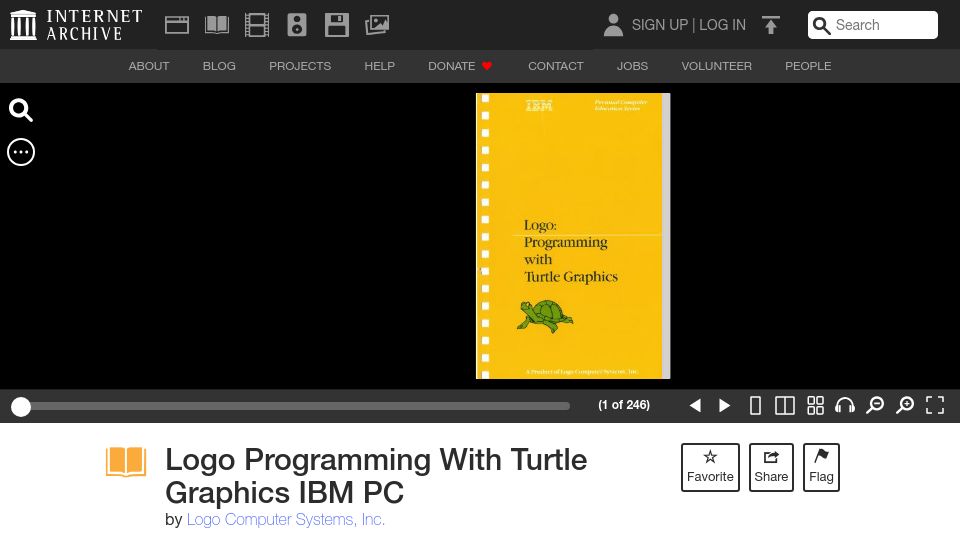Click the user avatar icon

(x=613, y=25)
